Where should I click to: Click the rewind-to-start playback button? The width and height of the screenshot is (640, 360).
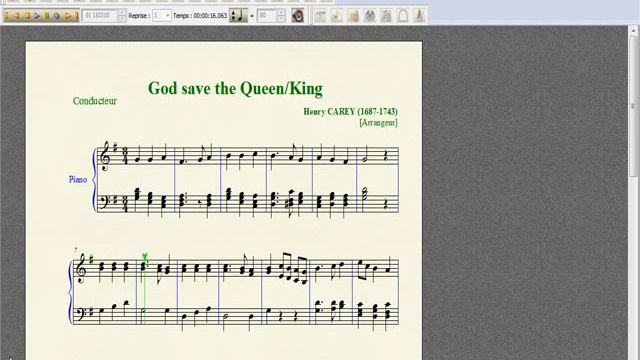pos(12,16)
